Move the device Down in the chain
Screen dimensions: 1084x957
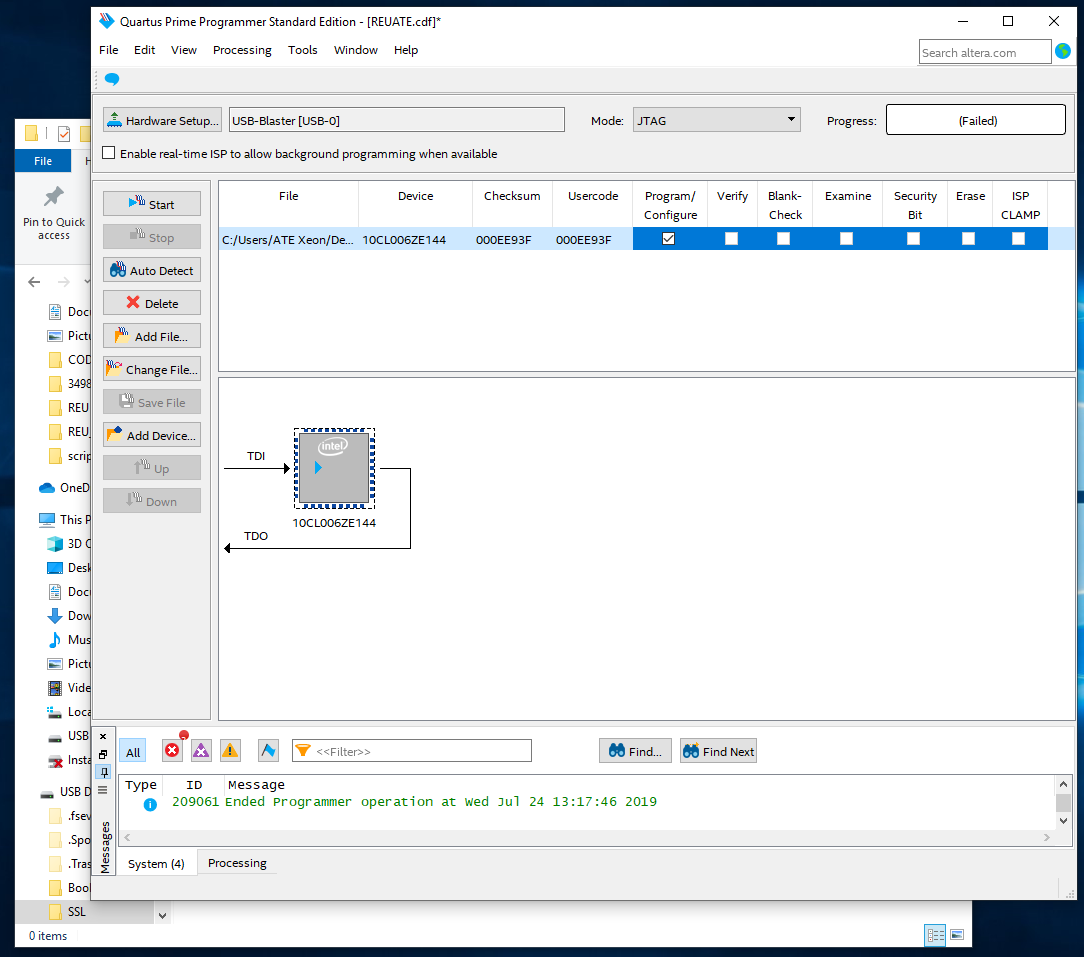[151, 501]
